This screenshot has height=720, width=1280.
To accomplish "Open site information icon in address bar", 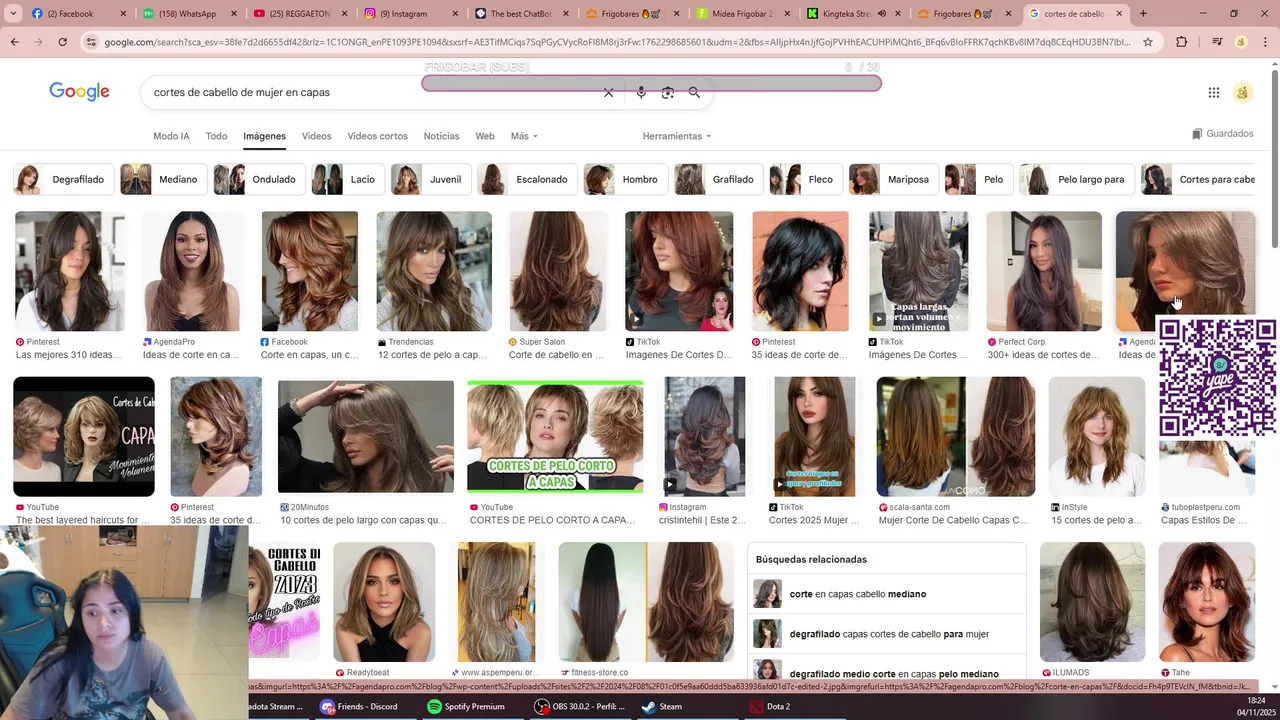I will (x=92, y=42).
